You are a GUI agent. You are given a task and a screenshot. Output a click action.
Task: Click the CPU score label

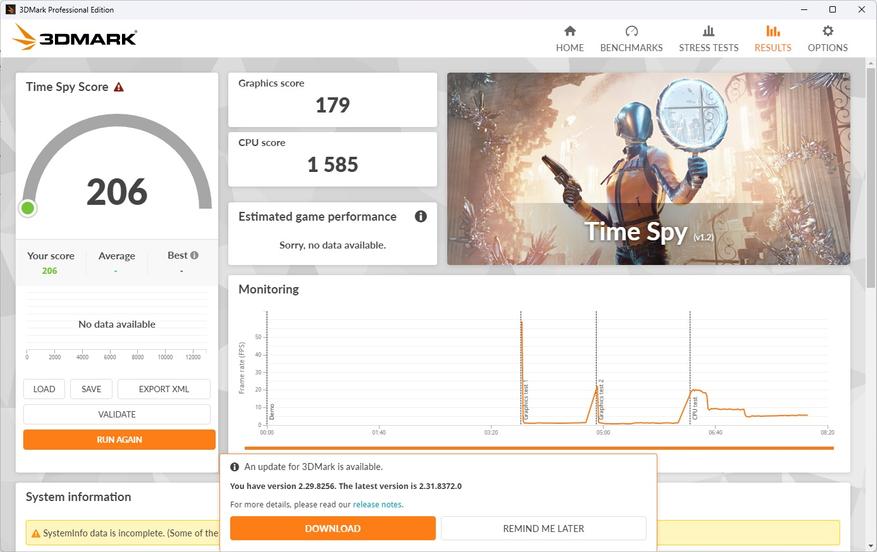pos(262,143)
